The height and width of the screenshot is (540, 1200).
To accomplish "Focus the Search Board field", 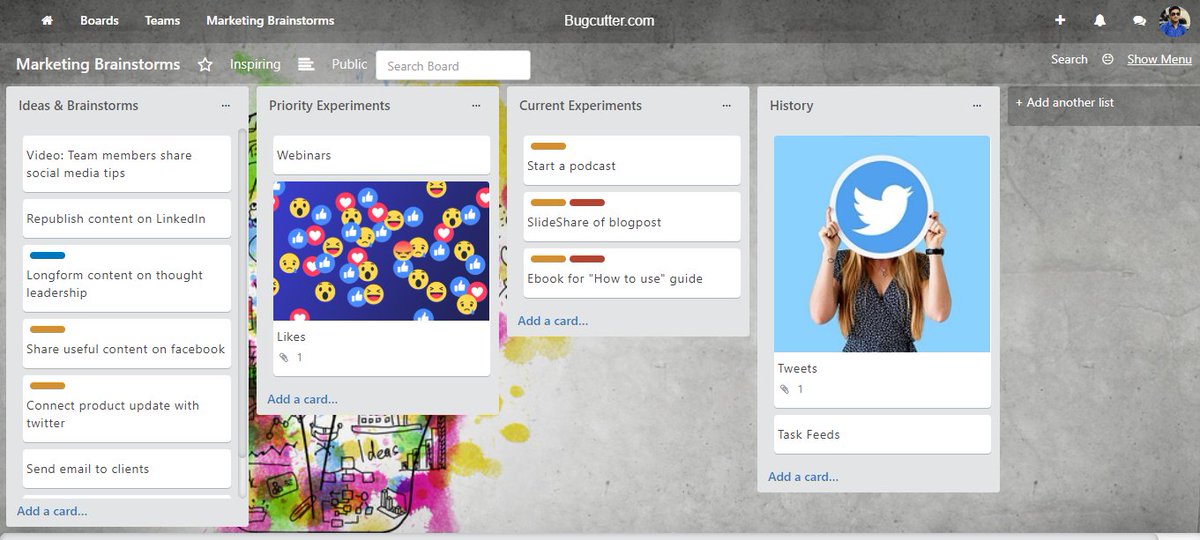I will 453,66.
